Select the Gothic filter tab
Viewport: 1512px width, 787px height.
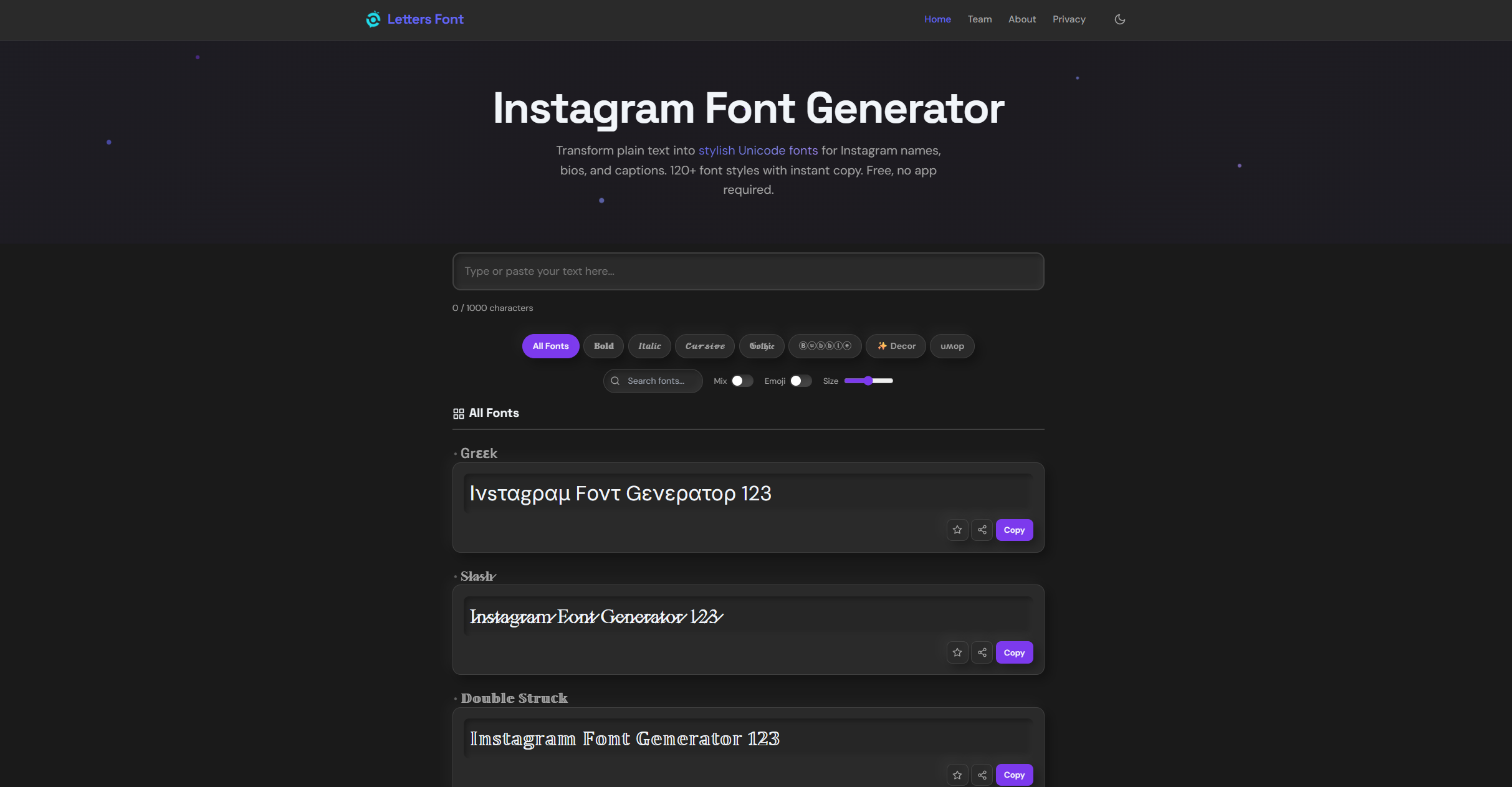pyautogui.click(x=762, y=346)
